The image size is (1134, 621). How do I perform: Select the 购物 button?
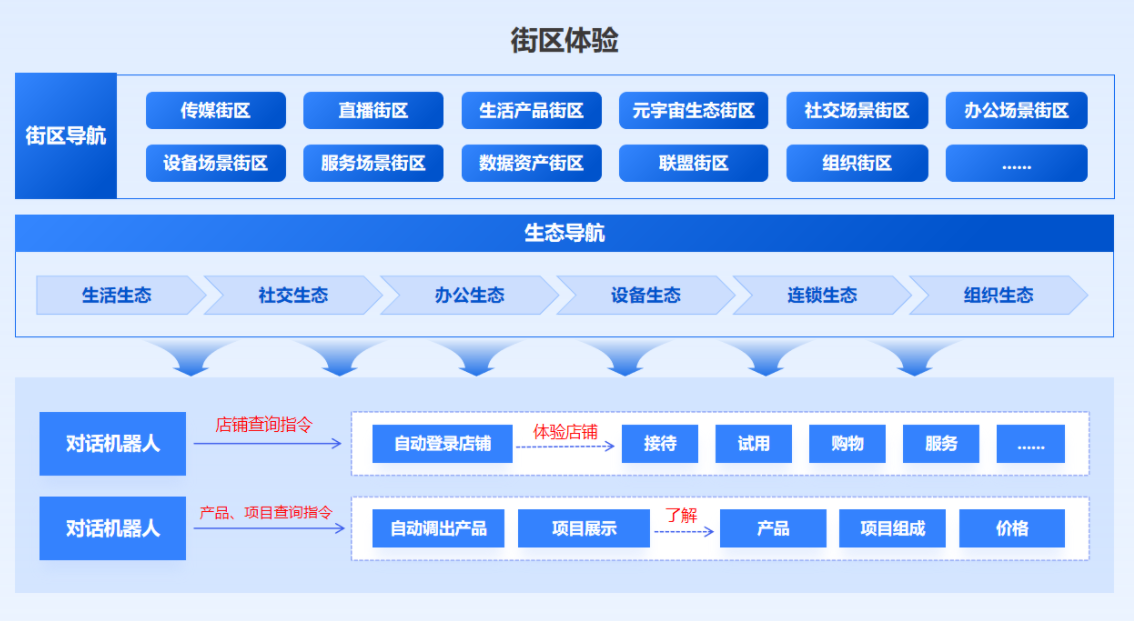847,444
